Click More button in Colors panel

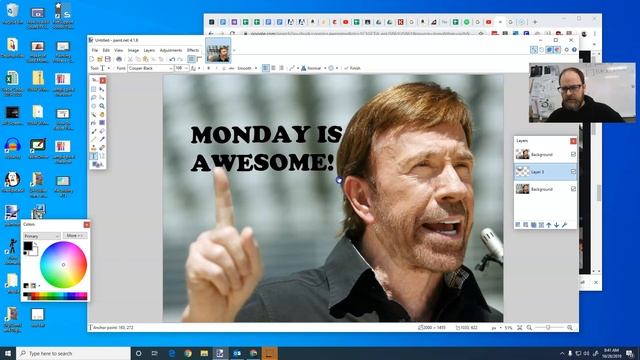(75, 236)
